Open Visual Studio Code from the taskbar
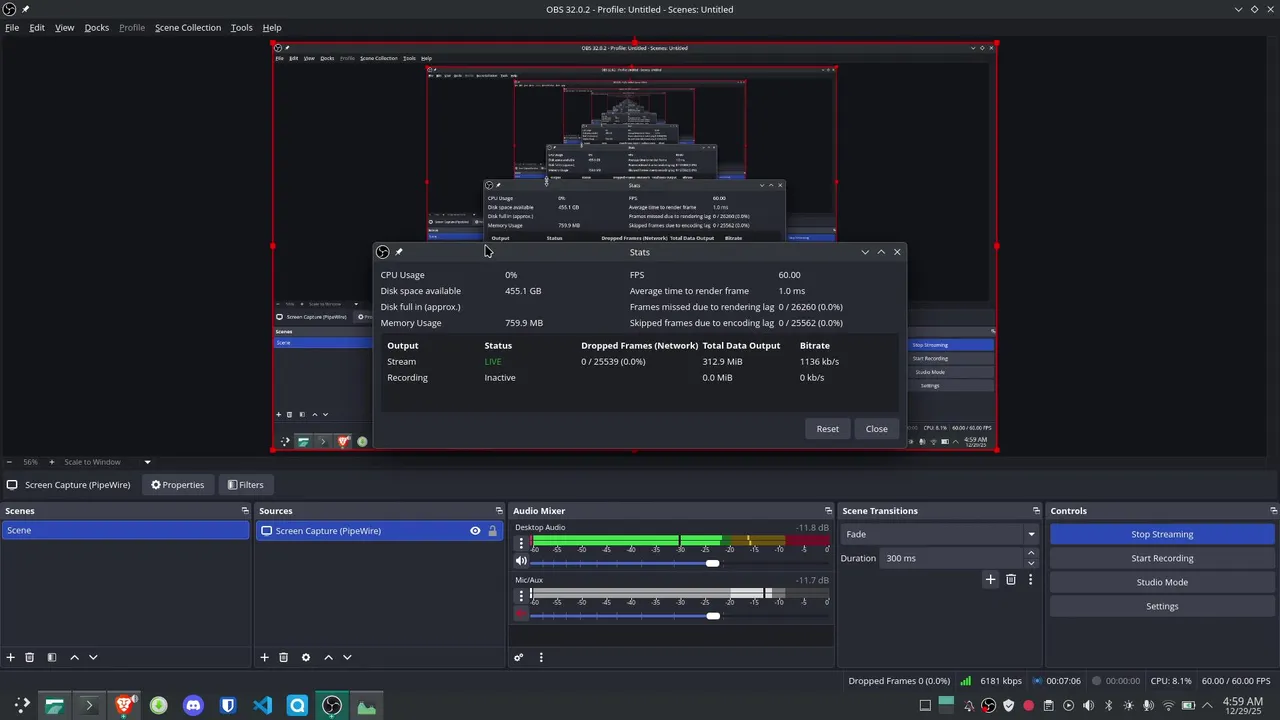 pos(262,706)
